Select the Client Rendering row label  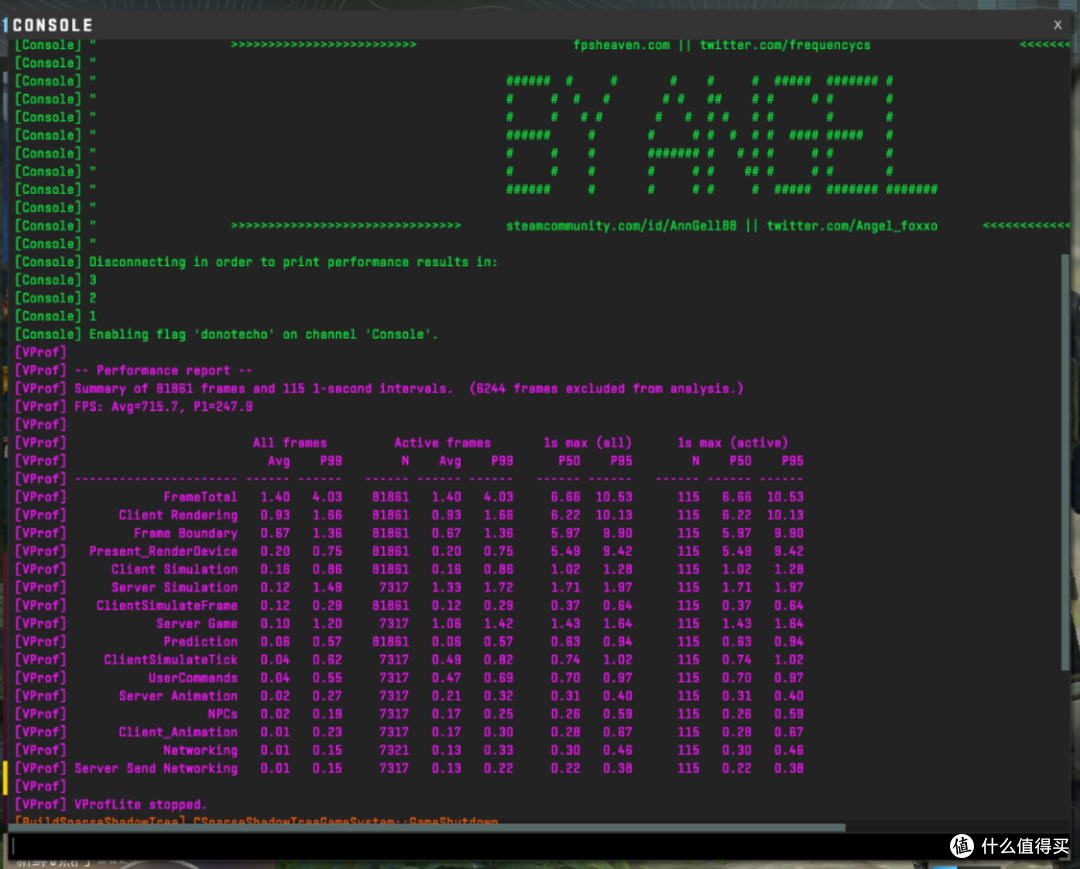(x=178, y=515)
